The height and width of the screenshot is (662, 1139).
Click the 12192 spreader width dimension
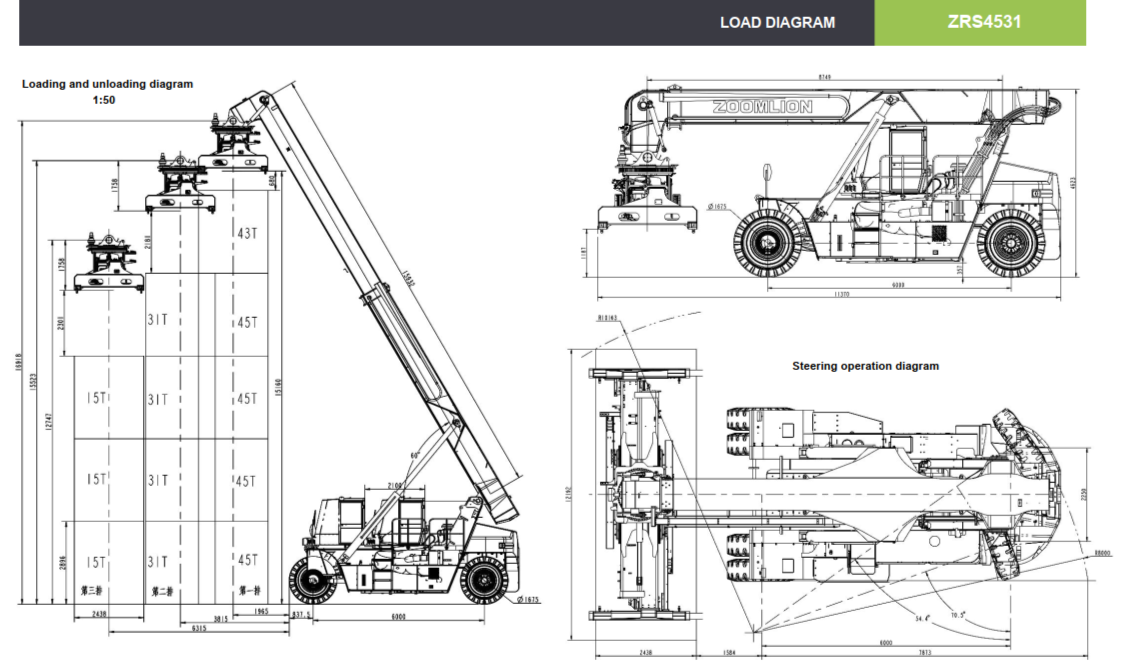(569, 494)
